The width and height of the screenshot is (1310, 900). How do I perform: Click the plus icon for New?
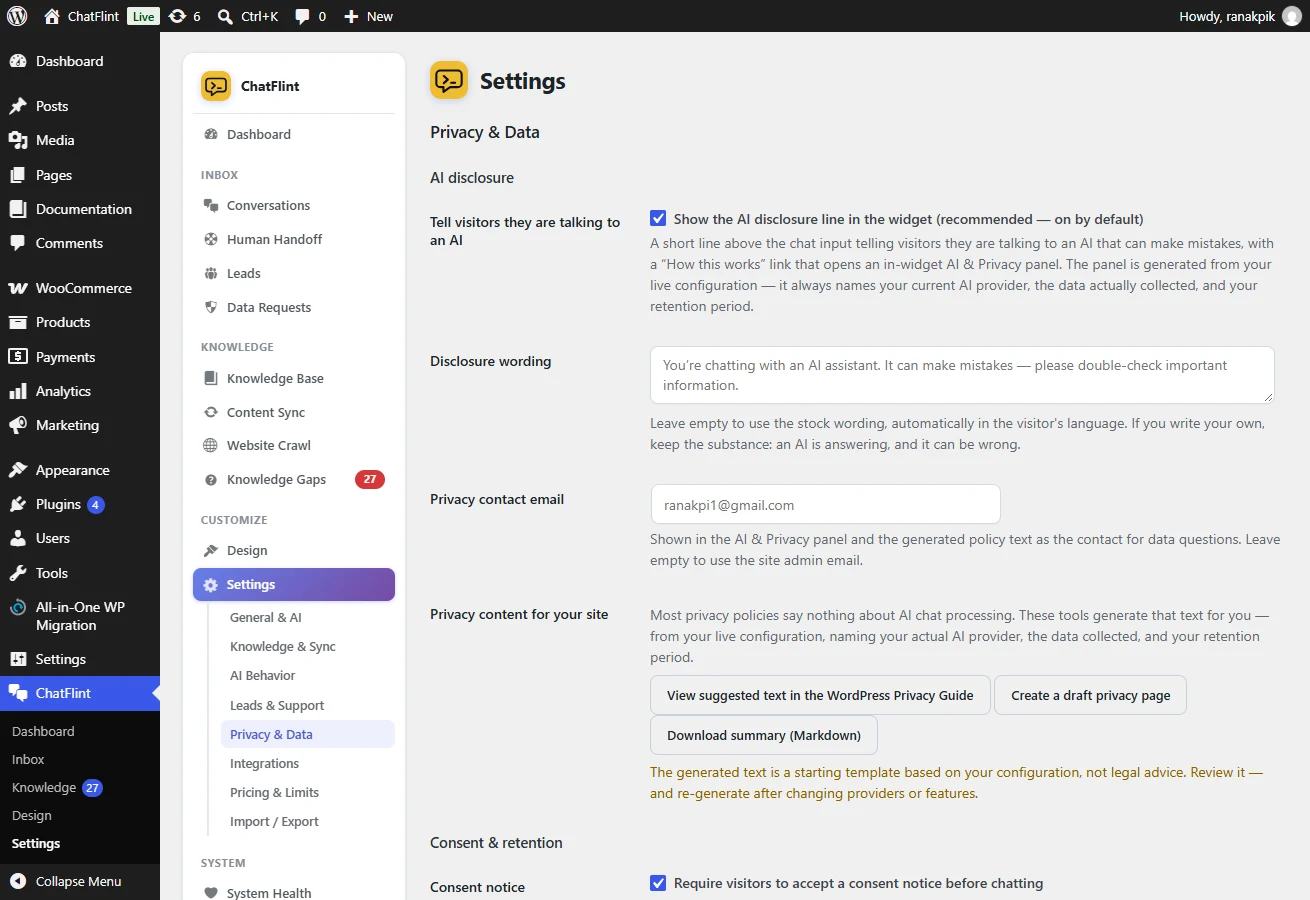(351, 16)
